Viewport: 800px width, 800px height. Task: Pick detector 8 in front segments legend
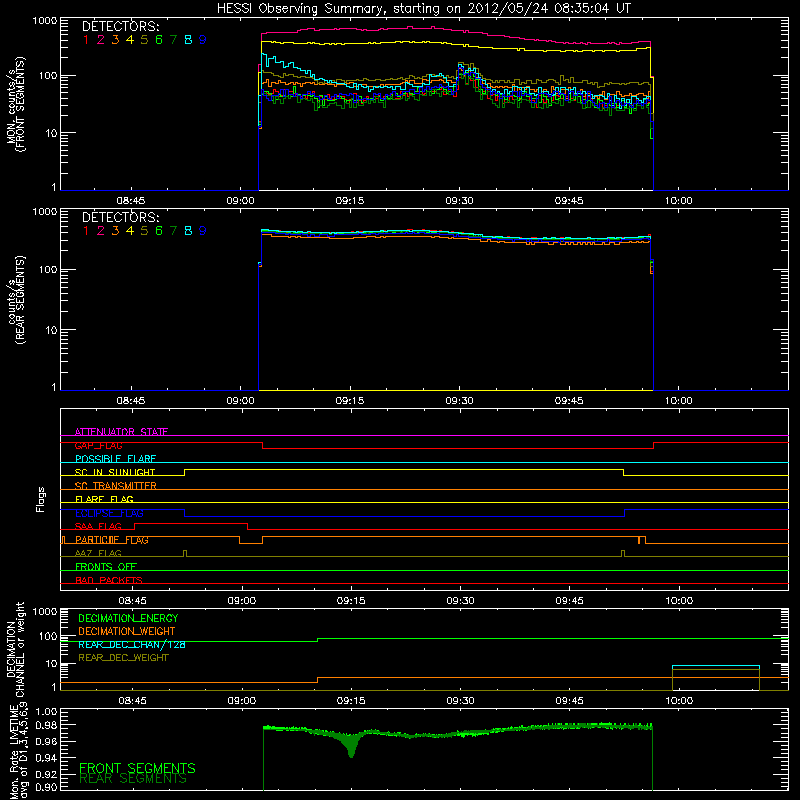[188, 40]
